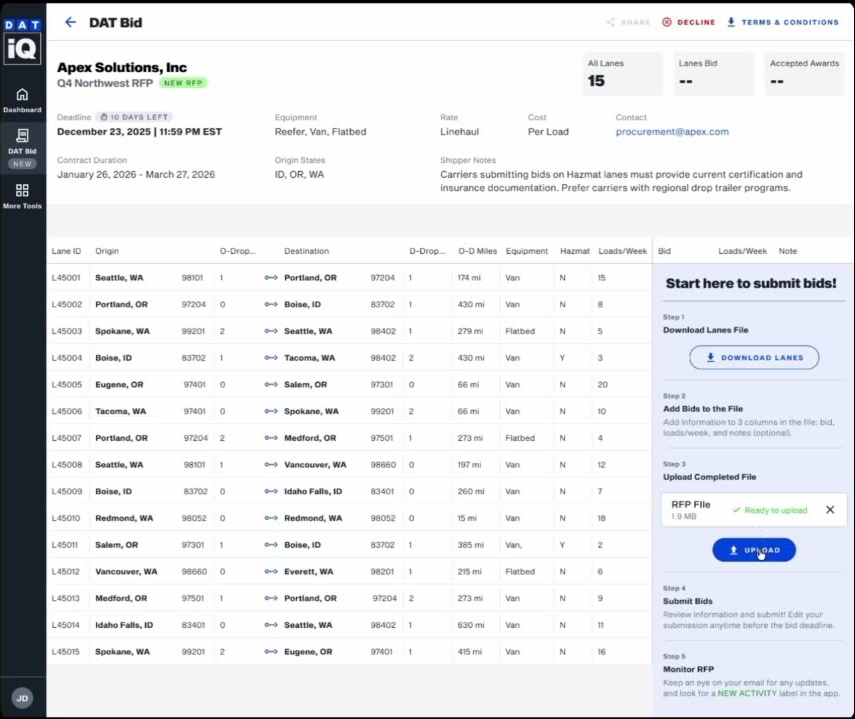Click the route arrow icon in lane L45008
This screenshot has height=719, width=855.
tap(271, 464)
